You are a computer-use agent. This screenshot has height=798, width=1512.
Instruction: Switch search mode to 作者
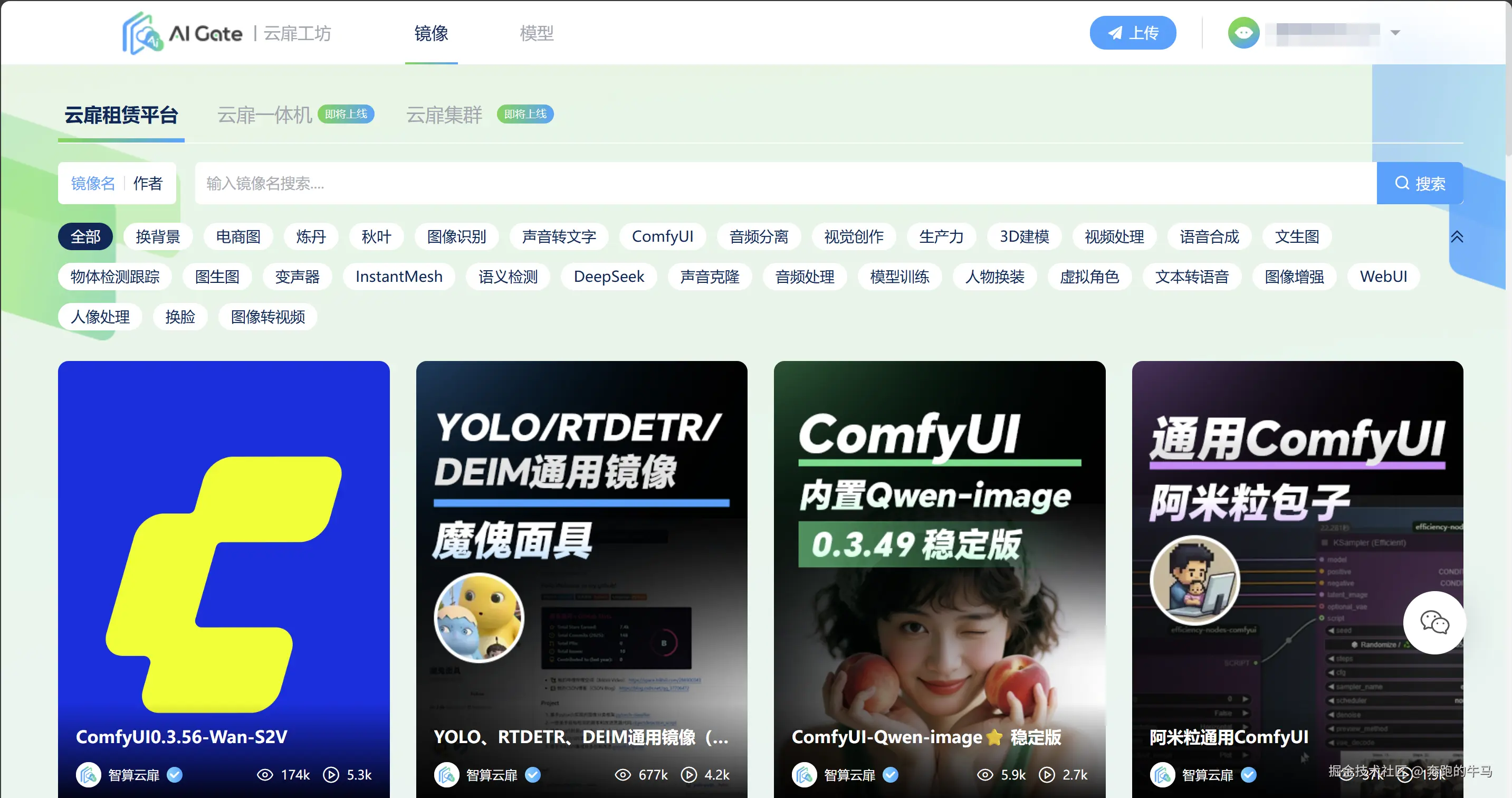pos(148,183)
